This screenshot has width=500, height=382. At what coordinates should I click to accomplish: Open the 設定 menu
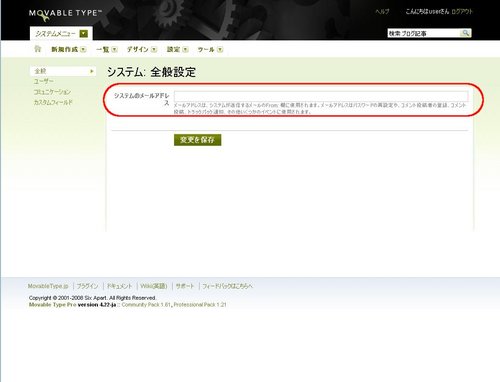[173, 49]
